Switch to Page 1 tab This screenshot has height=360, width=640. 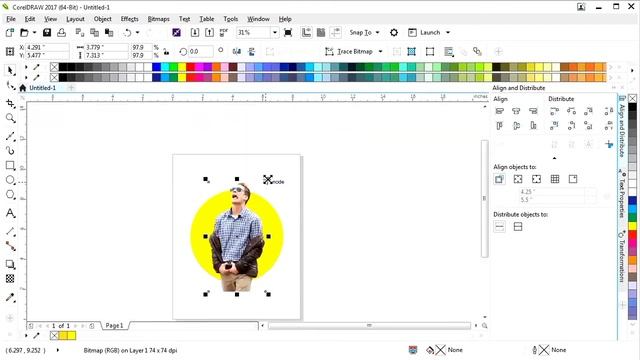(x=114, y=326)
